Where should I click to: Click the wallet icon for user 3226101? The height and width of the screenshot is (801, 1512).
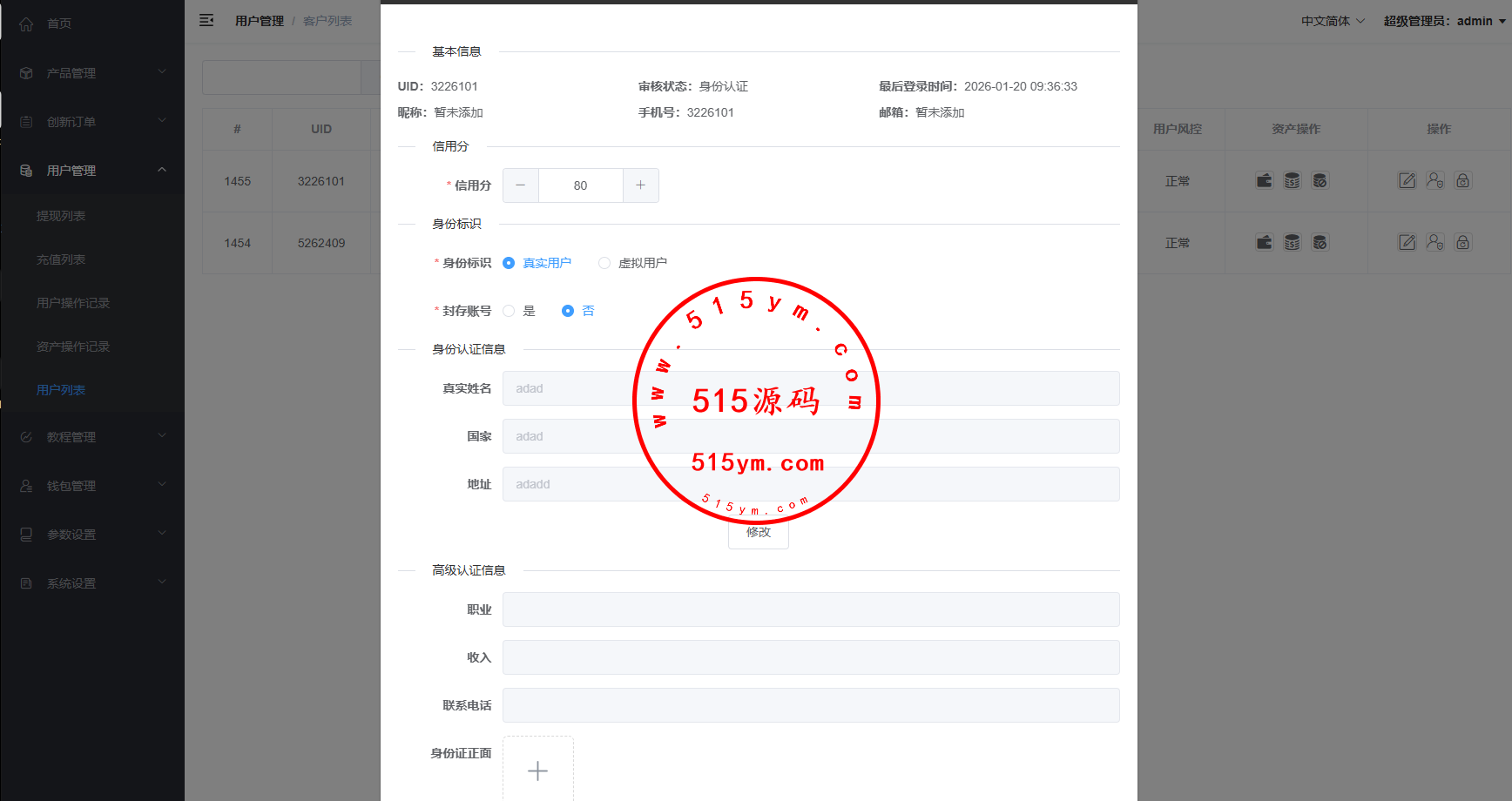tap(1264, 181)
